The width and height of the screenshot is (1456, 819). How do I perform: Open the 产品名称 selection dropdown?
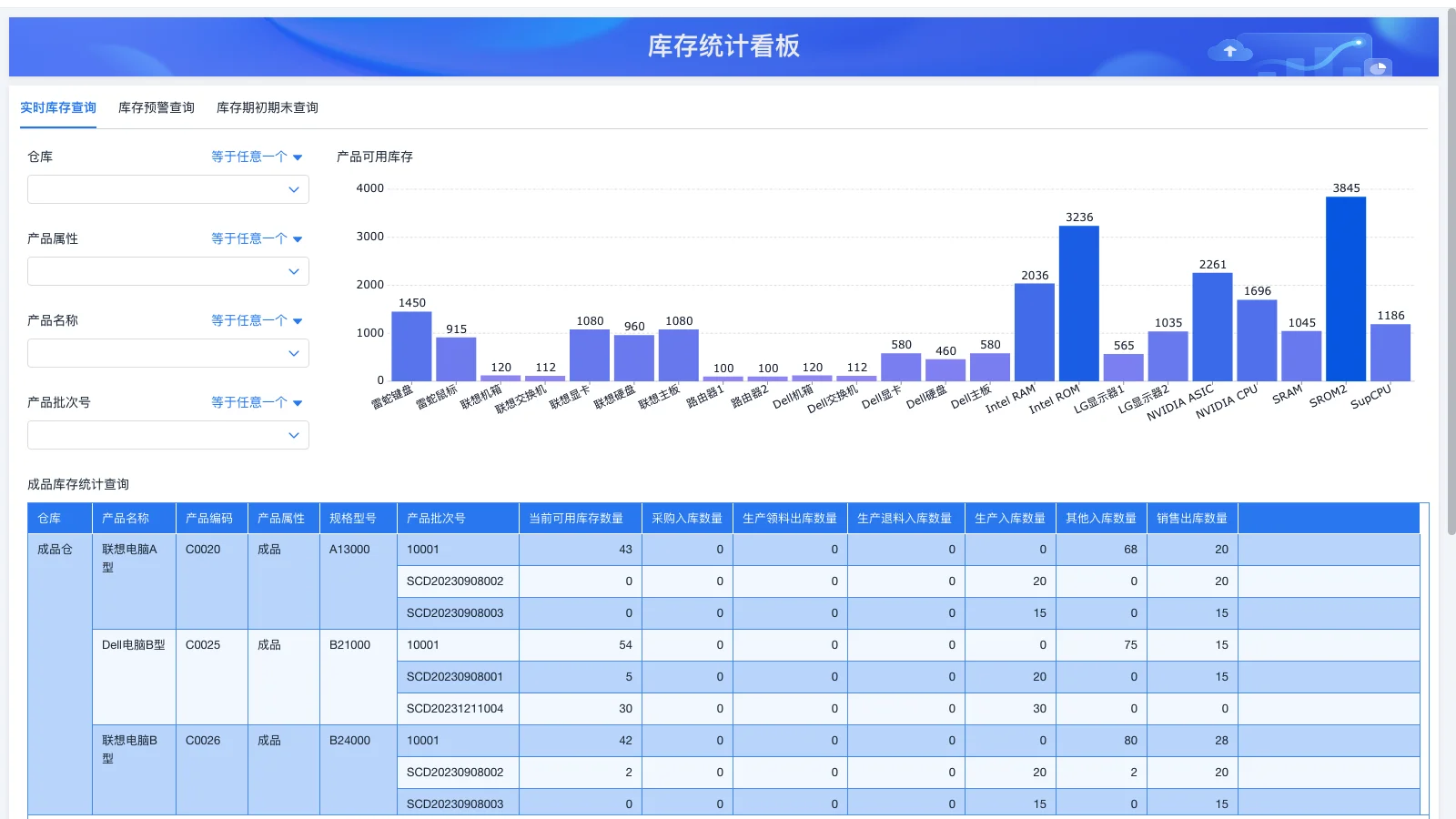(x=167, y=353)
